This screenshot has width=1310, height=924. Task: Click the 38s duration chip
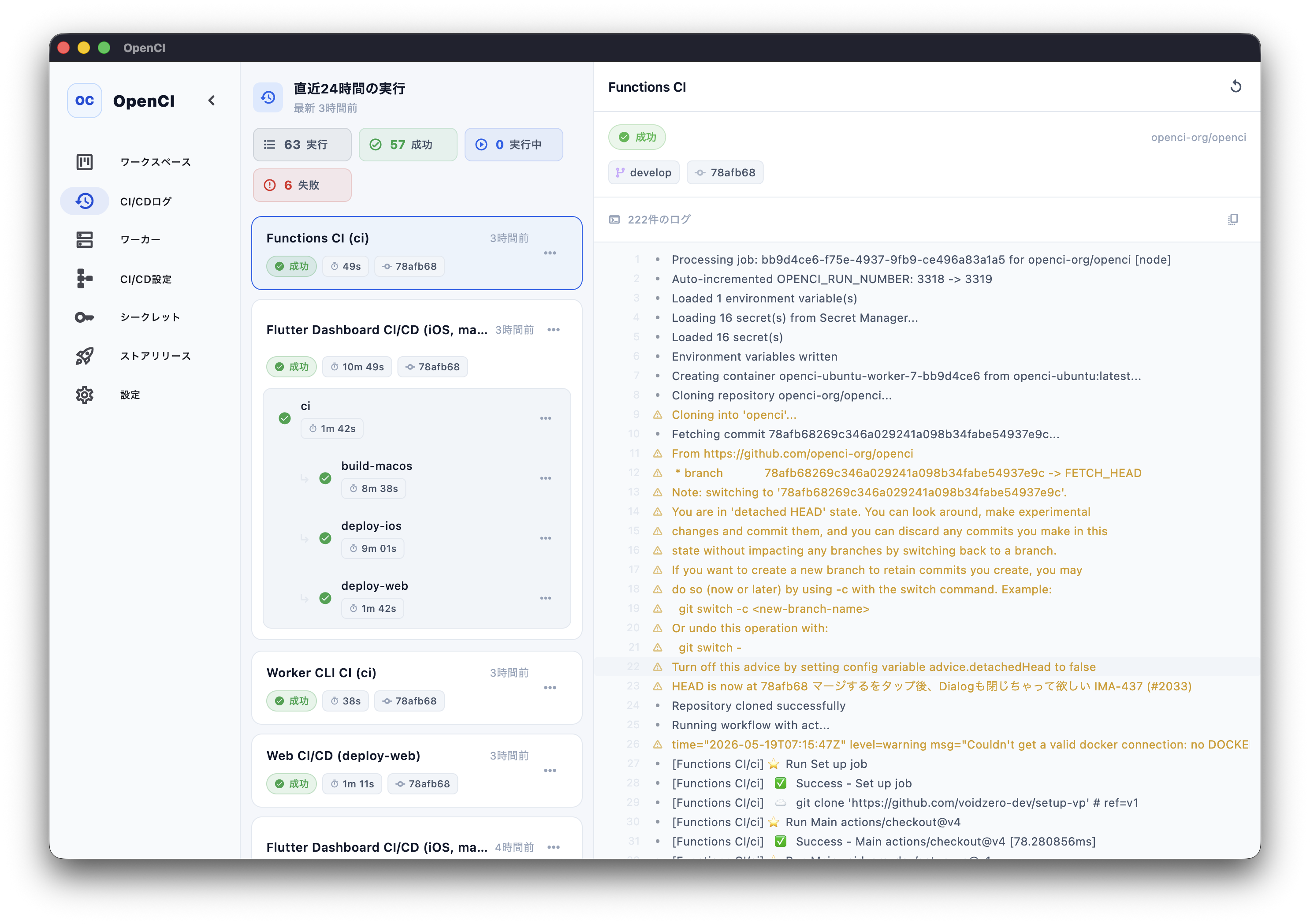click(346, 701)
